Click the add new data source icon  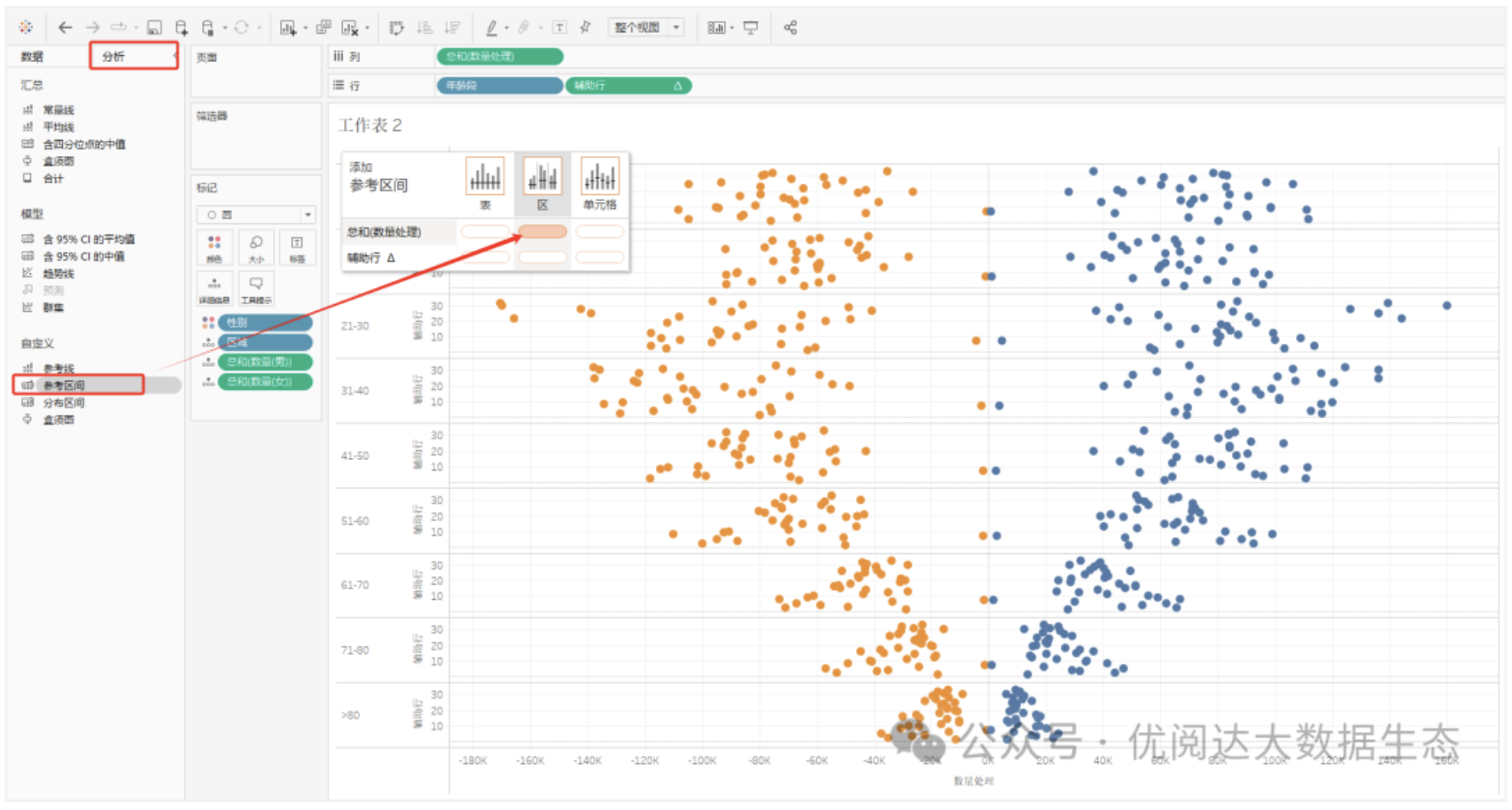(181, 27)
